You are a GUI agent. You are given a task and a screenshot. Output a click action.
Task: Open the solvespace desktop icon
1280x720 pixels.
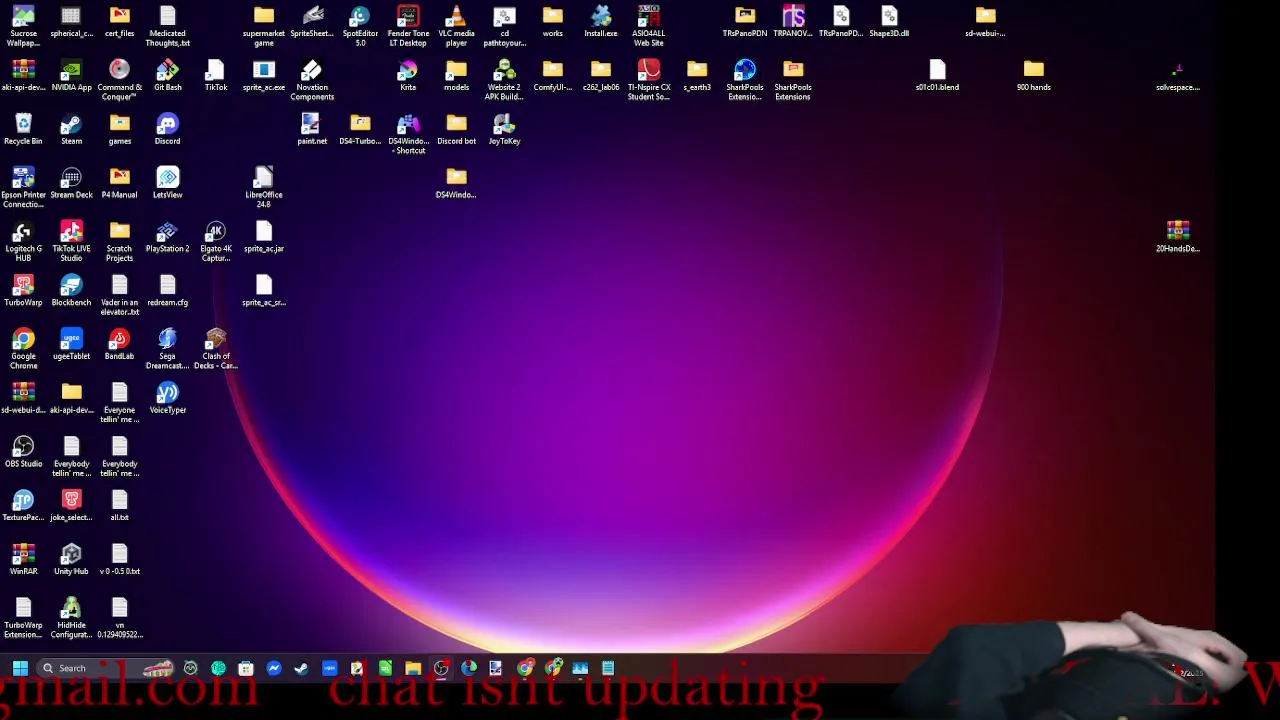[x=1177, y=75]
